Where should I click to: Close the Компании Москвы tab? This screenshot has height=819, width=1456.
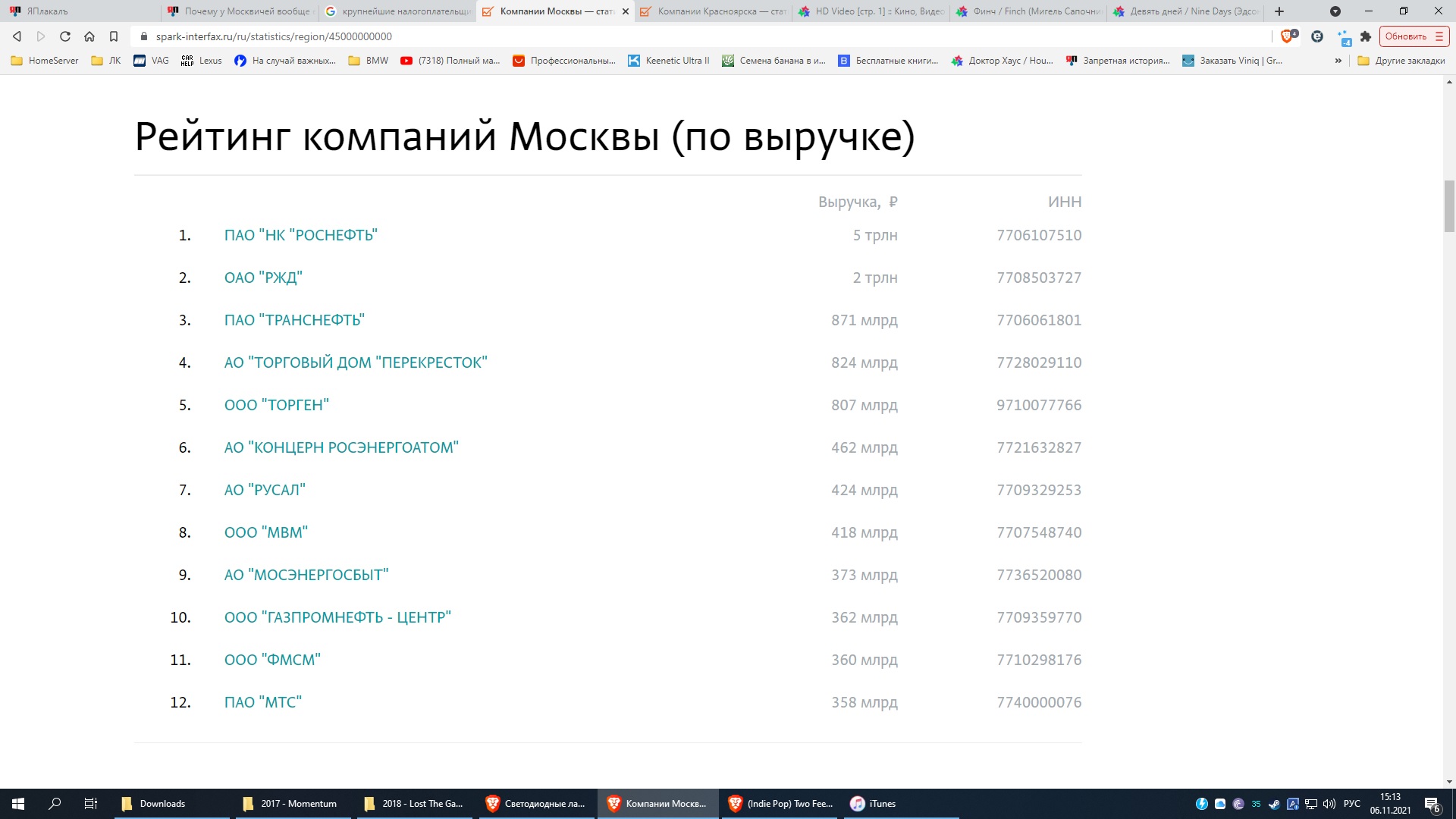tap(626, 11)
